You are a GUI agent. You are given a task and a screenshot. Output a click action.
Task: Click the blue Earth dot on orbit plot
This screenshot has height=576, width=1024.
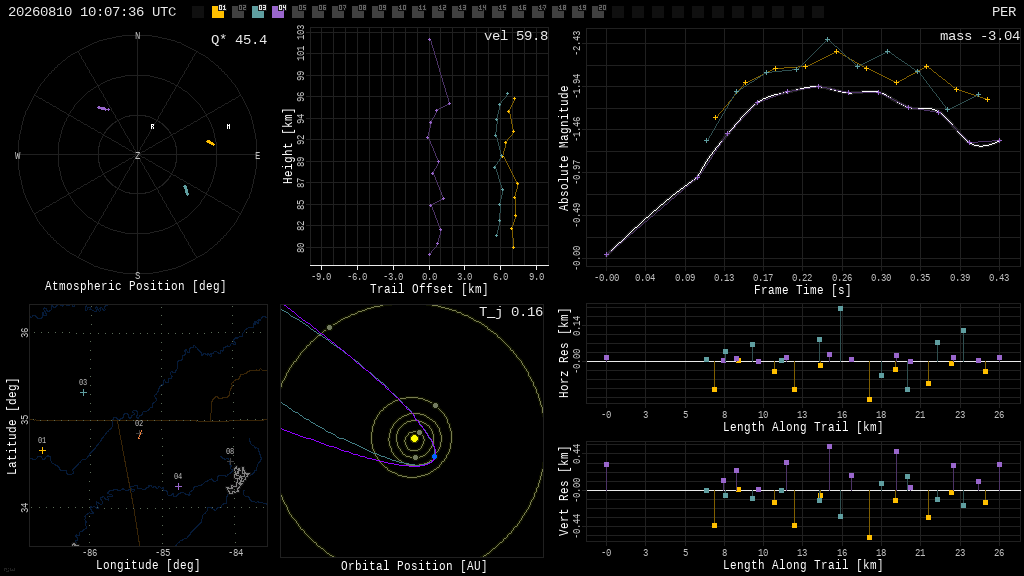[x=434, y=456]
